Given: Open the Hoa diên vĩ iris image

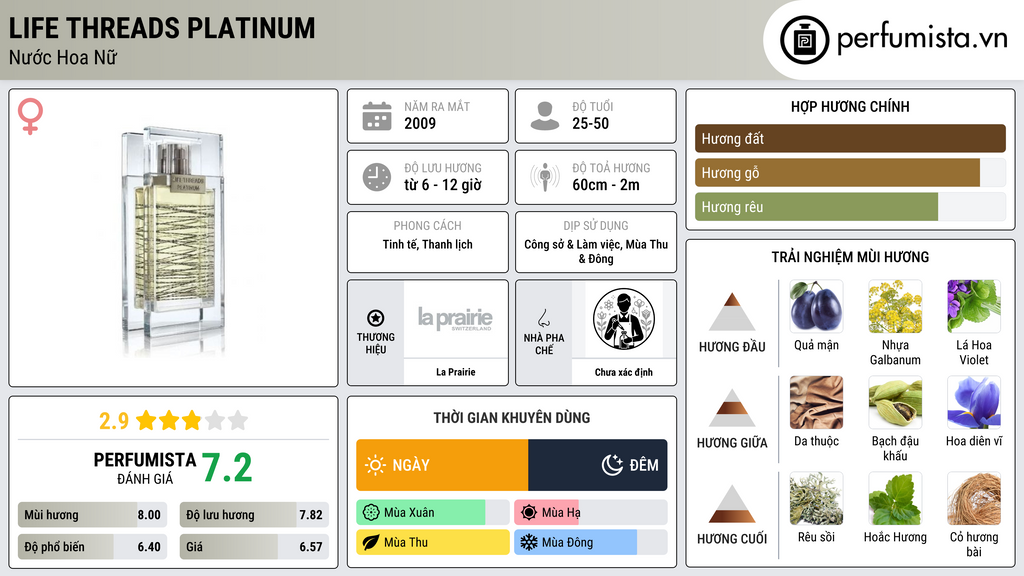Looking at the screenshot, I should click(x=974, y=402).
